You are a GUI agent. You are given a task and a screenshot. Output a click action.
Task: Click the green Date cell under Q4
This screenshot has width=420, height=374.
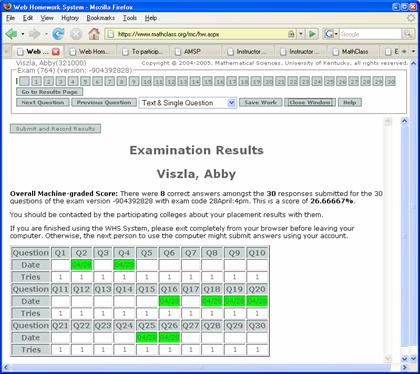point(124,265)
